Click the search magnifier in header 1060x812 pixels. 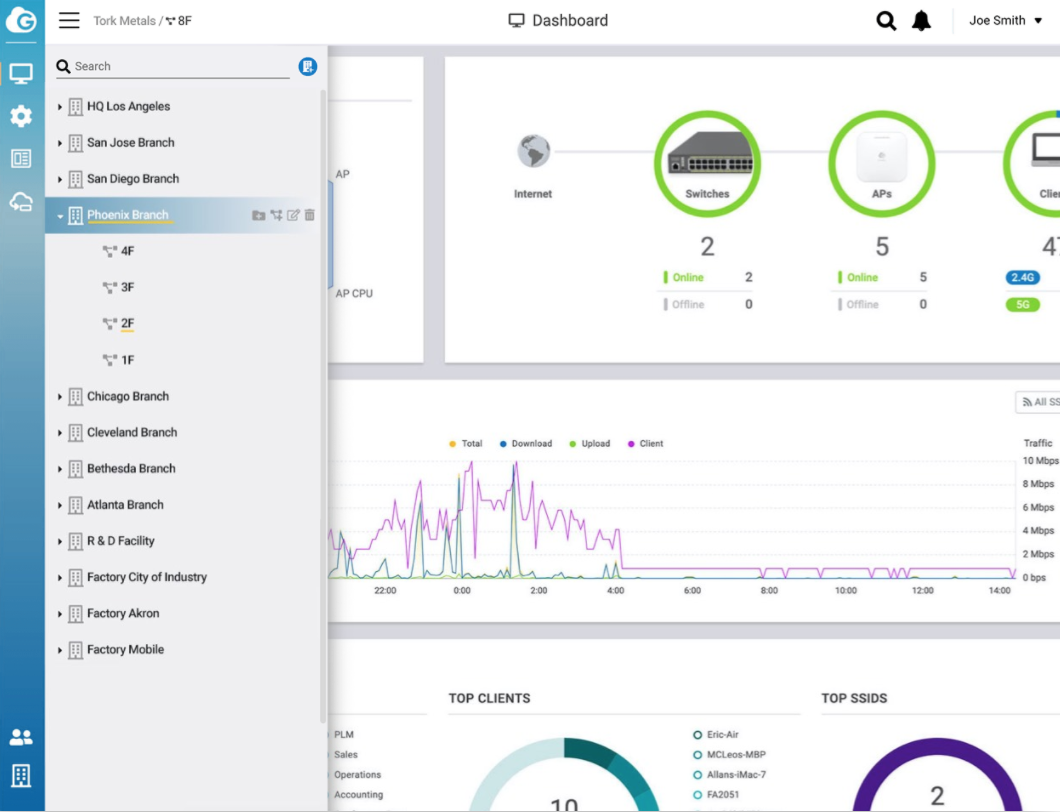886,21
